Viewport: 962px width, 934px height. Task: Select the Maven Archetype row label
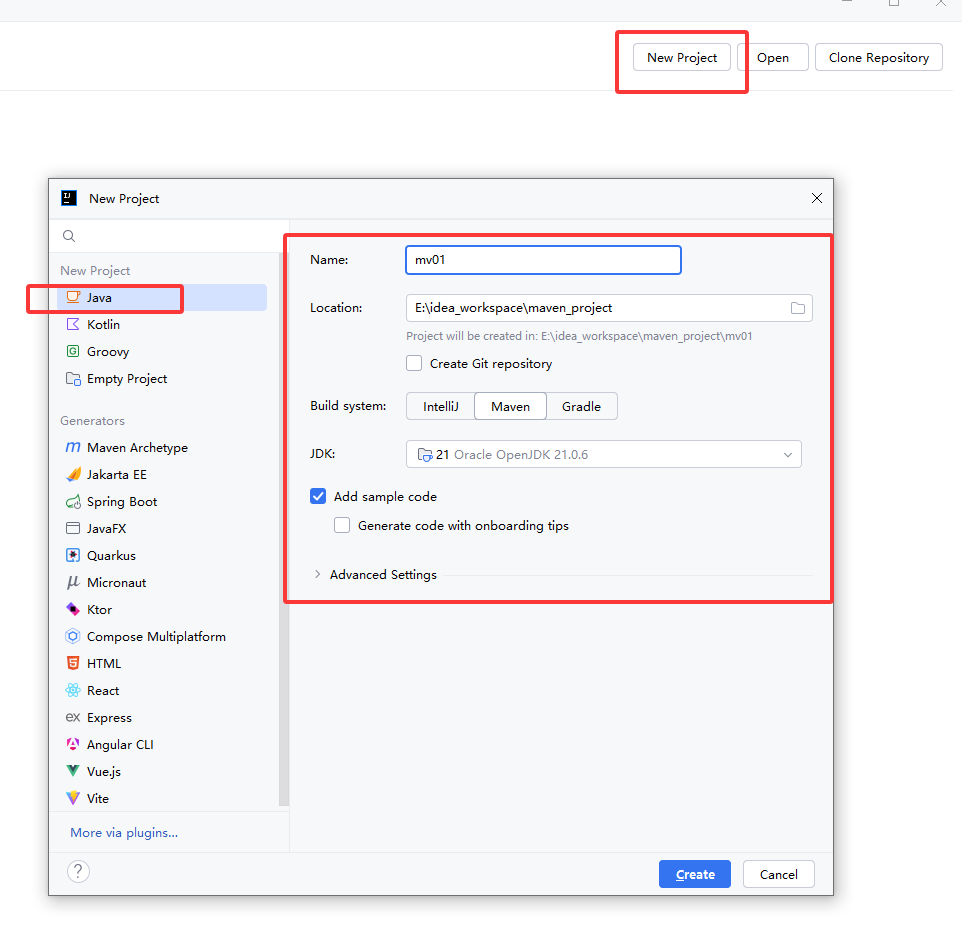click(x=137, y=448)
